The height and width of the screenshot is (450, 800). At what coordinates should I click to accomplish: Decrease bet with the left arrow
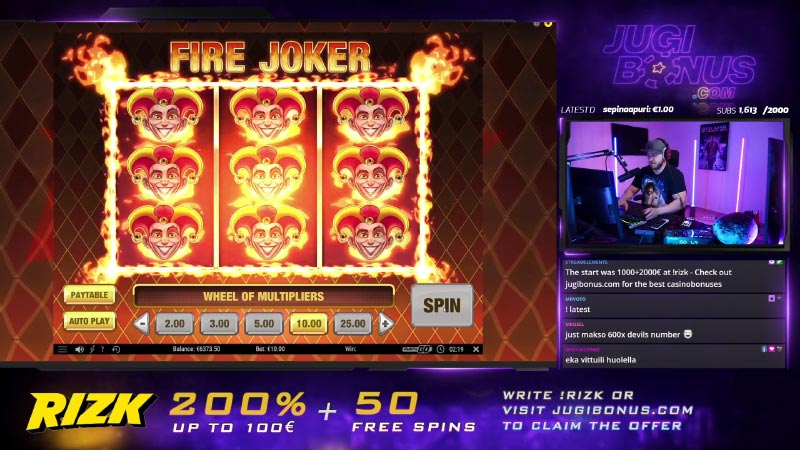[x=141, y=323]
